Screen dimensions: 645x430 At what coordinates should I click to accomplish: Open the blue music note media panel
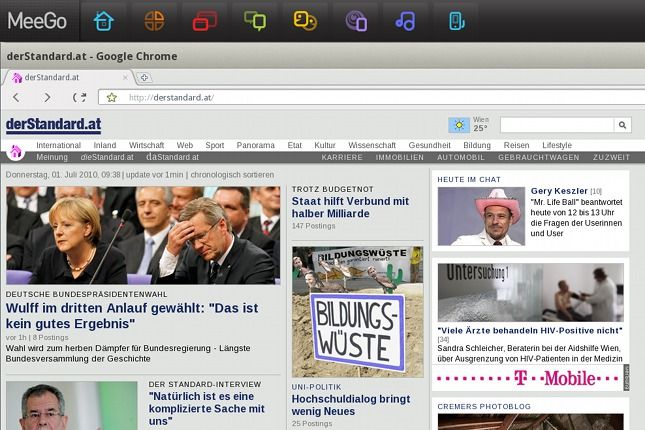[405, 21]
